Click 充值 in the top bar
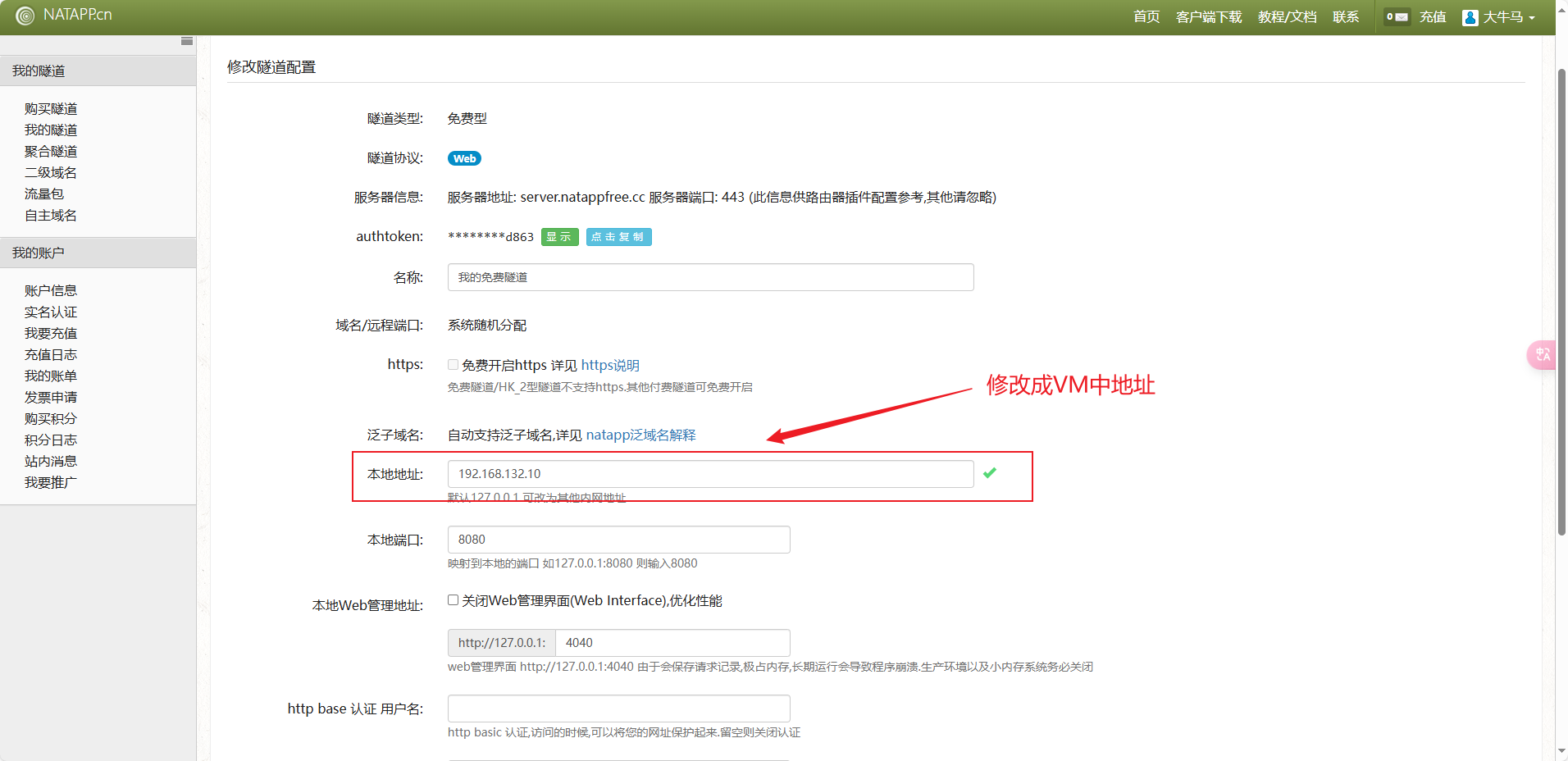Screen dimensions: 1568x761 [1433, 17]
